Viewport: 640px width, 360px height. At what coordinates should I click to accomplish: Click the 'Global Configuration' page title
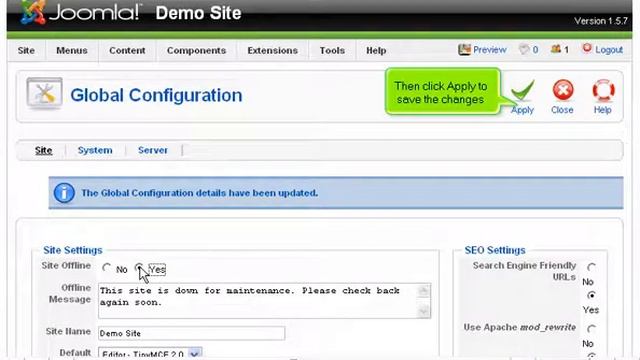pos(156,95)
